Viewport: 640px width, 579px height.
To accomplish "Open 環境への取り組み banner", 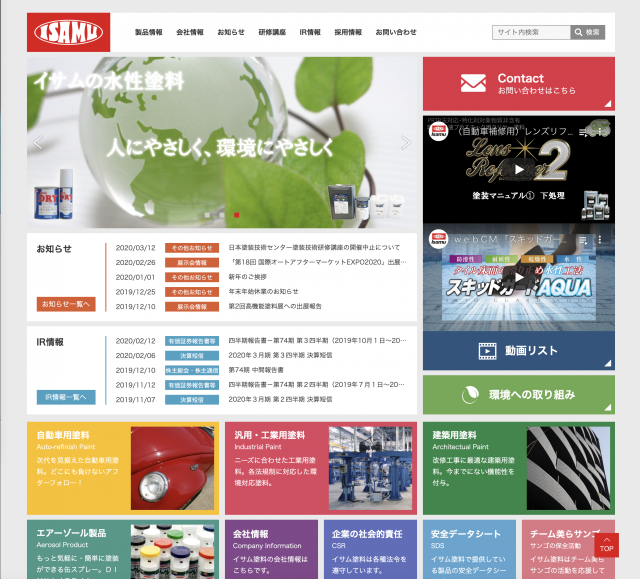I will pyautogui.click(x=519, y=395).
